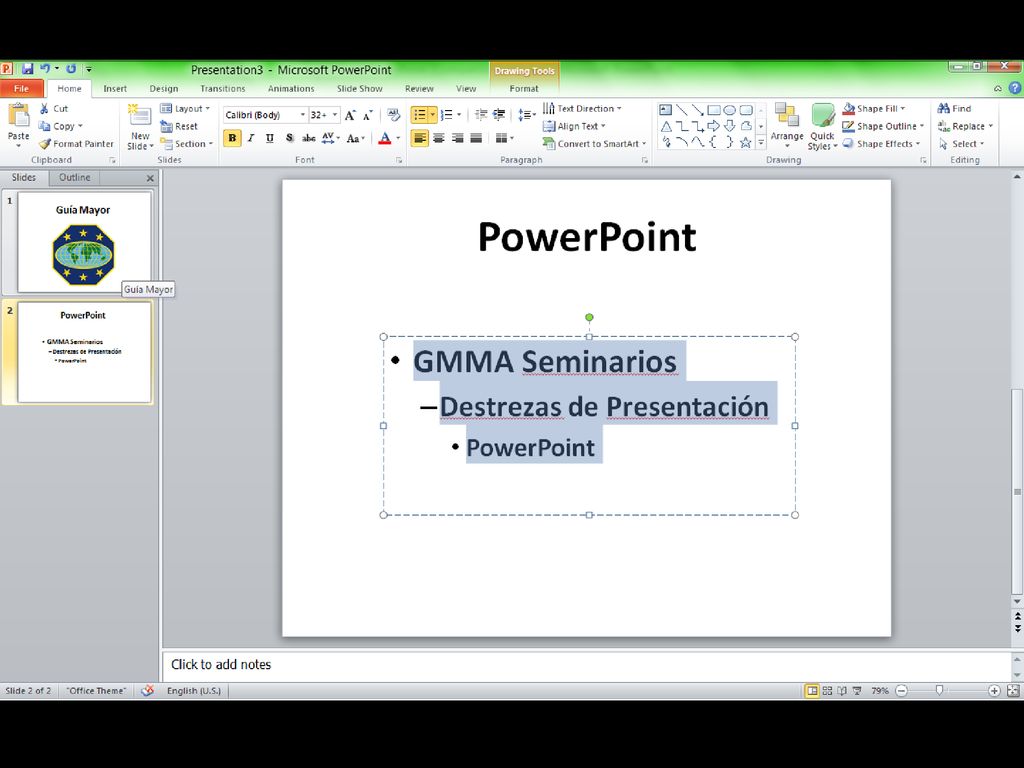1024x768 pixels.
Task: Increase list indent level
Action: coord(499,115)
